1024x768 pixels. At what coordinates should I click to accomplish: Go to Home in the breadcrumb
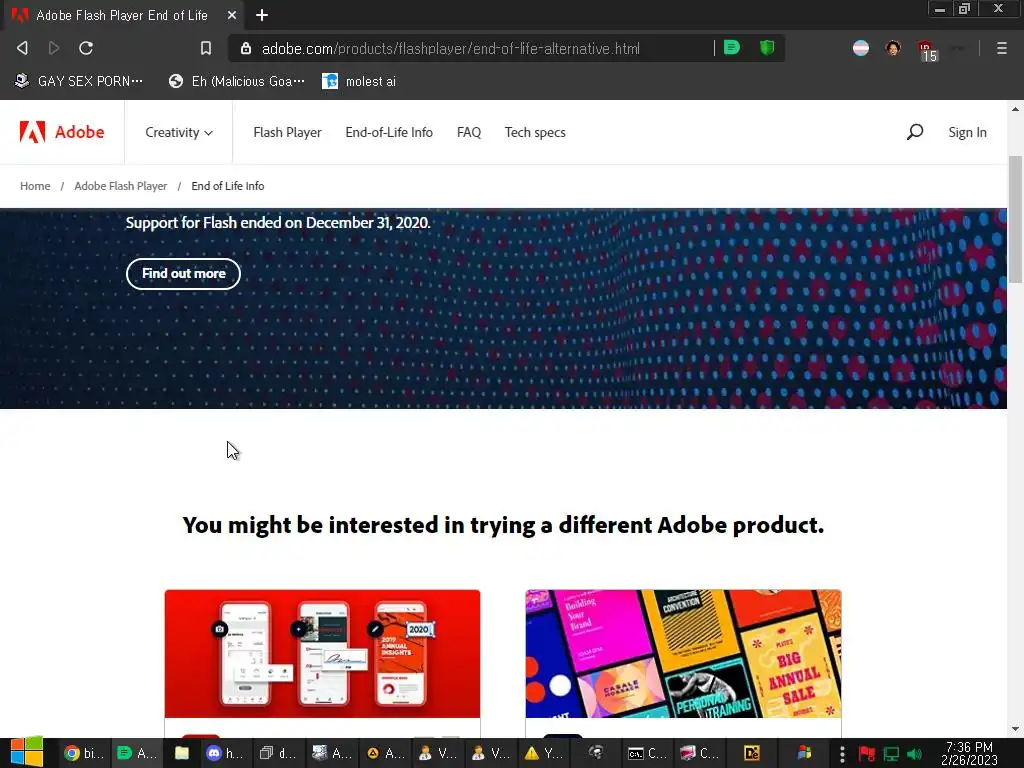point(35,186)
